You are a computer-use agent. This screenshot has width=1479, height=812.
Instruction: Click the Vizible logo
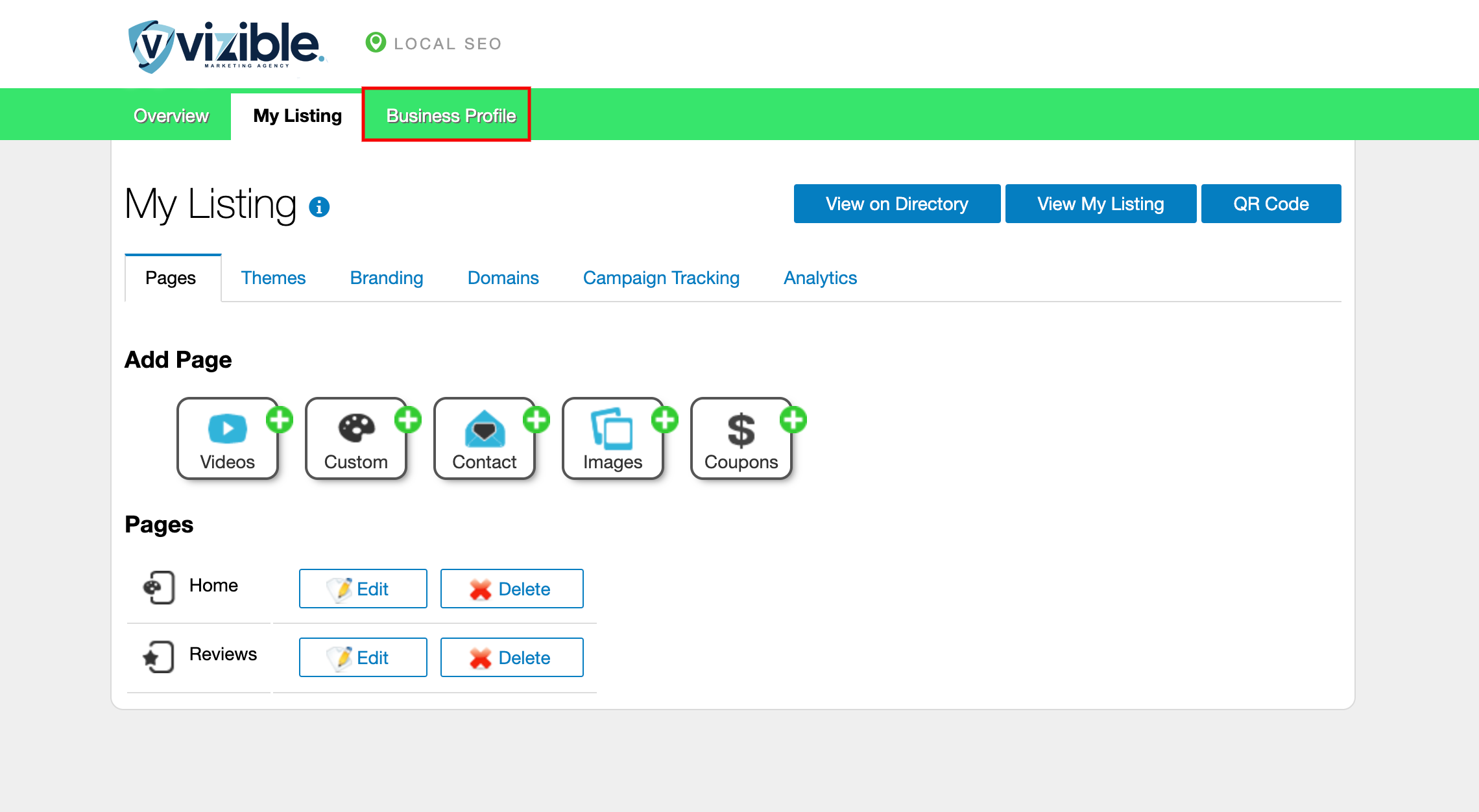click(x=226, y=45)
